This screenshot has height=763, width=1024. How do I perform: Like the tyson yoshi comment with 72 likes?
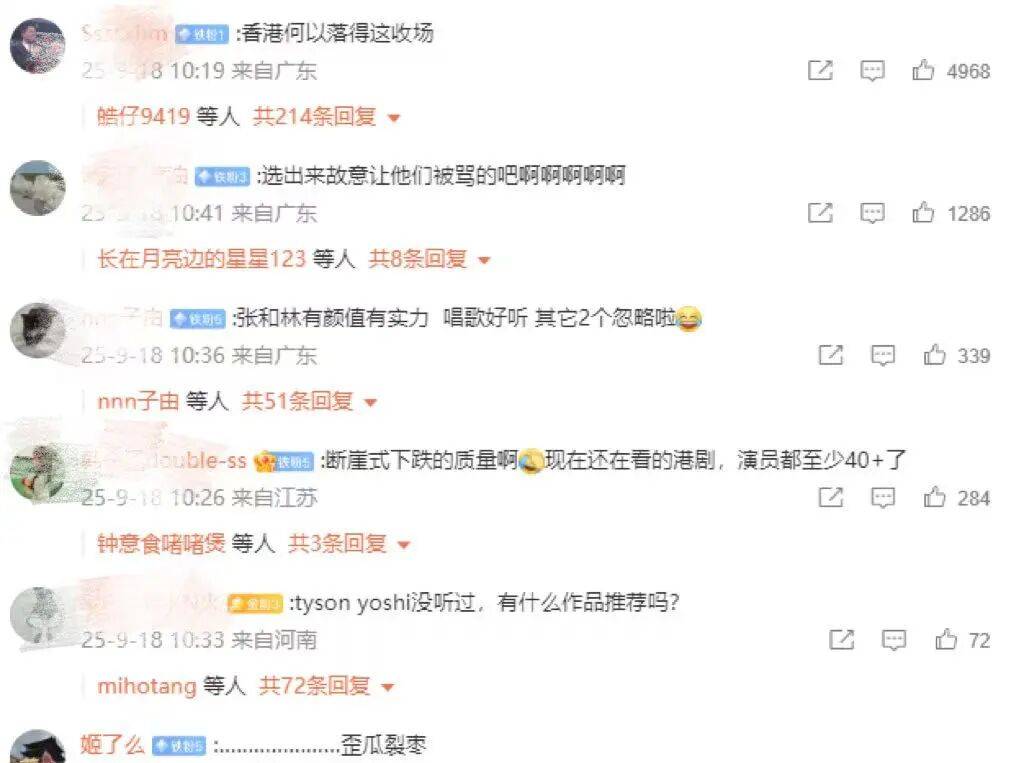[945, 640]
